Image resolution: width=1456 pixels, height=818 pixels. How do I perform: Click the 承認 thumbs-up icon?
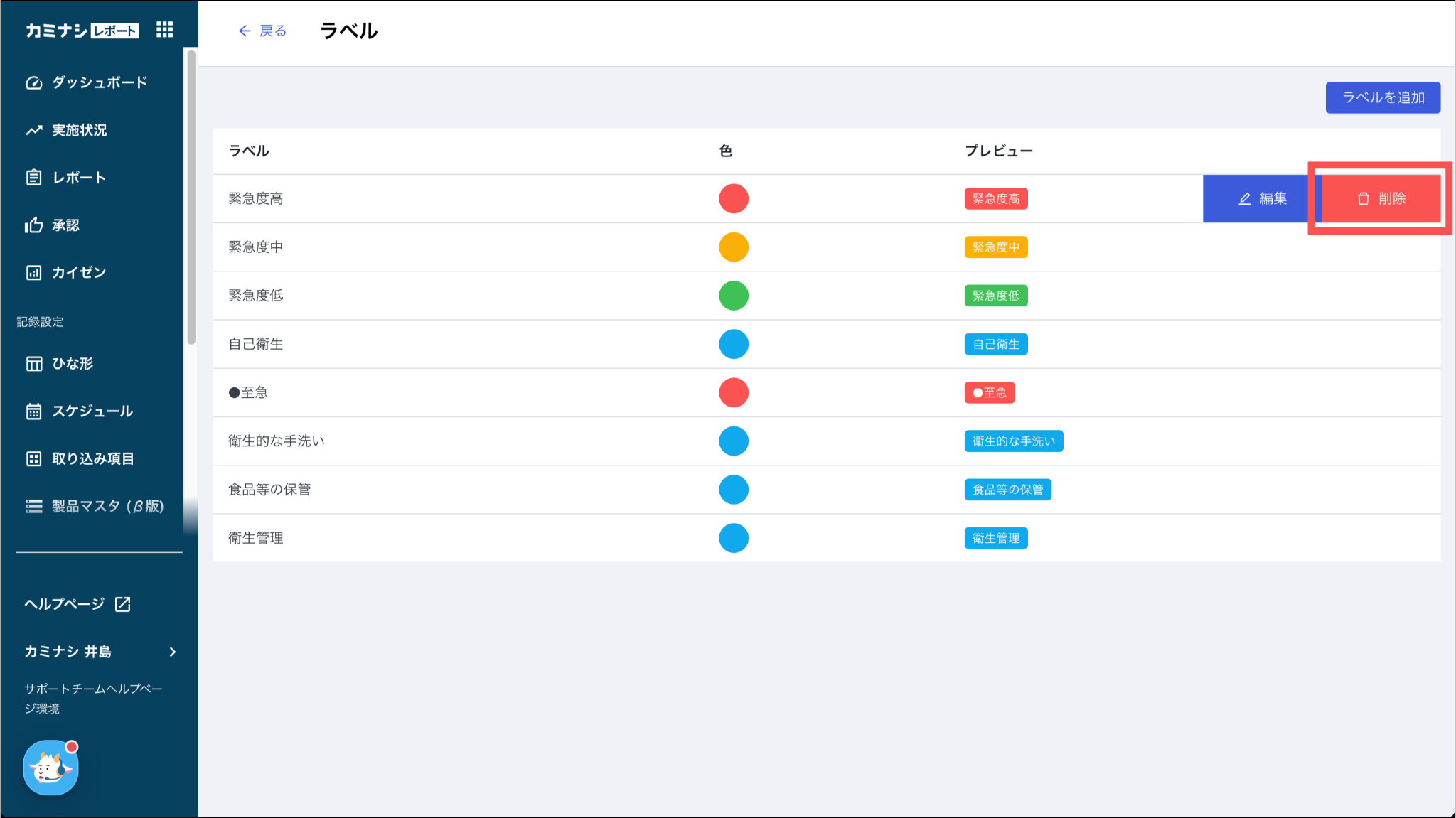tap(33, 225)
